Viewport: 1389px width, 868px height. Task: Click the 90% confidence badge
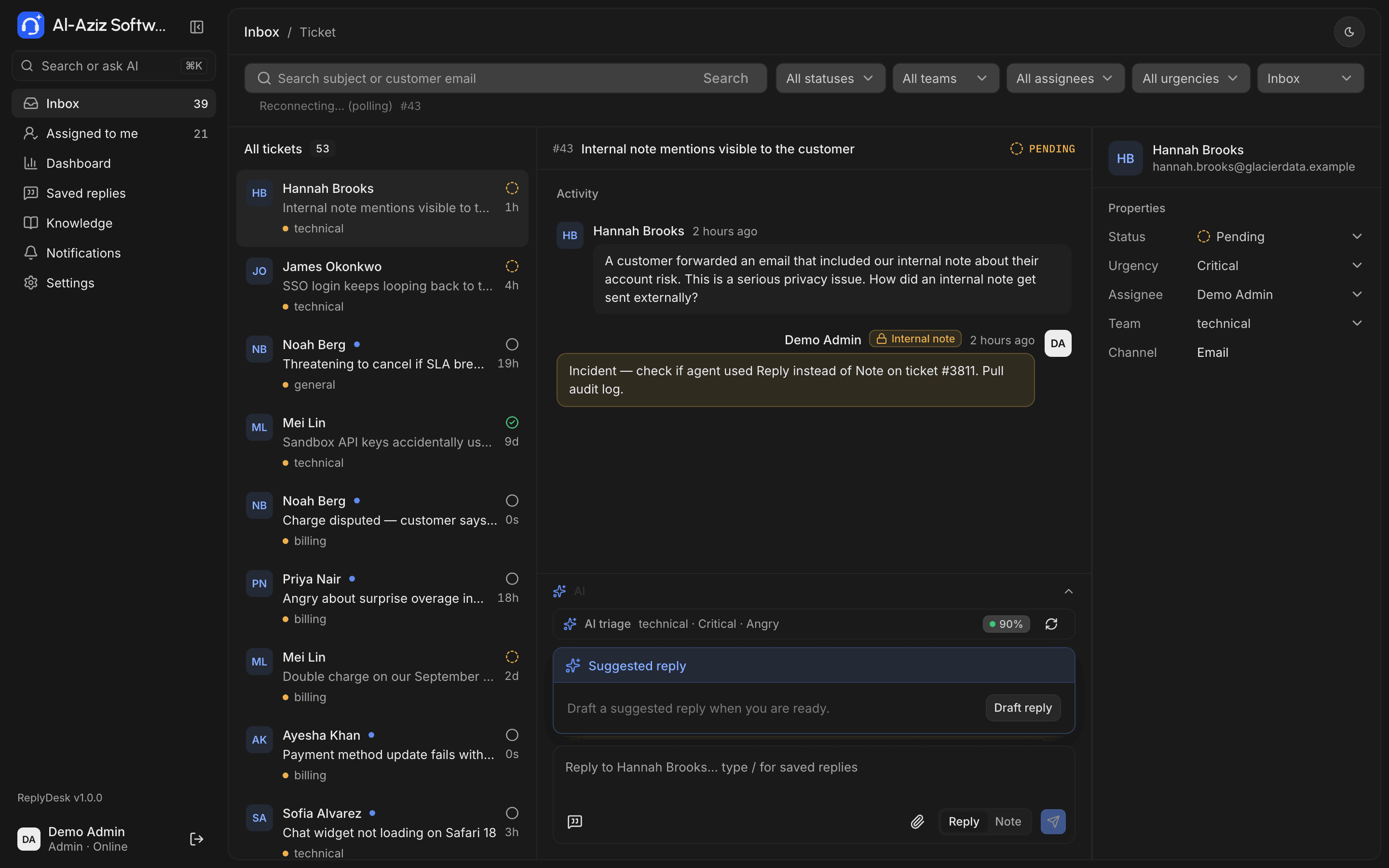pos(1006,624)
